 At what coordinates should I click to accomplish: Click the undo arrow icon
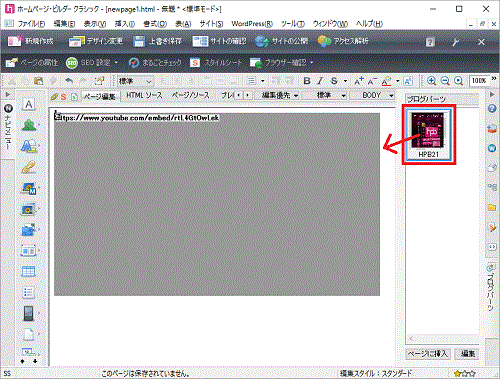[69, 81]
